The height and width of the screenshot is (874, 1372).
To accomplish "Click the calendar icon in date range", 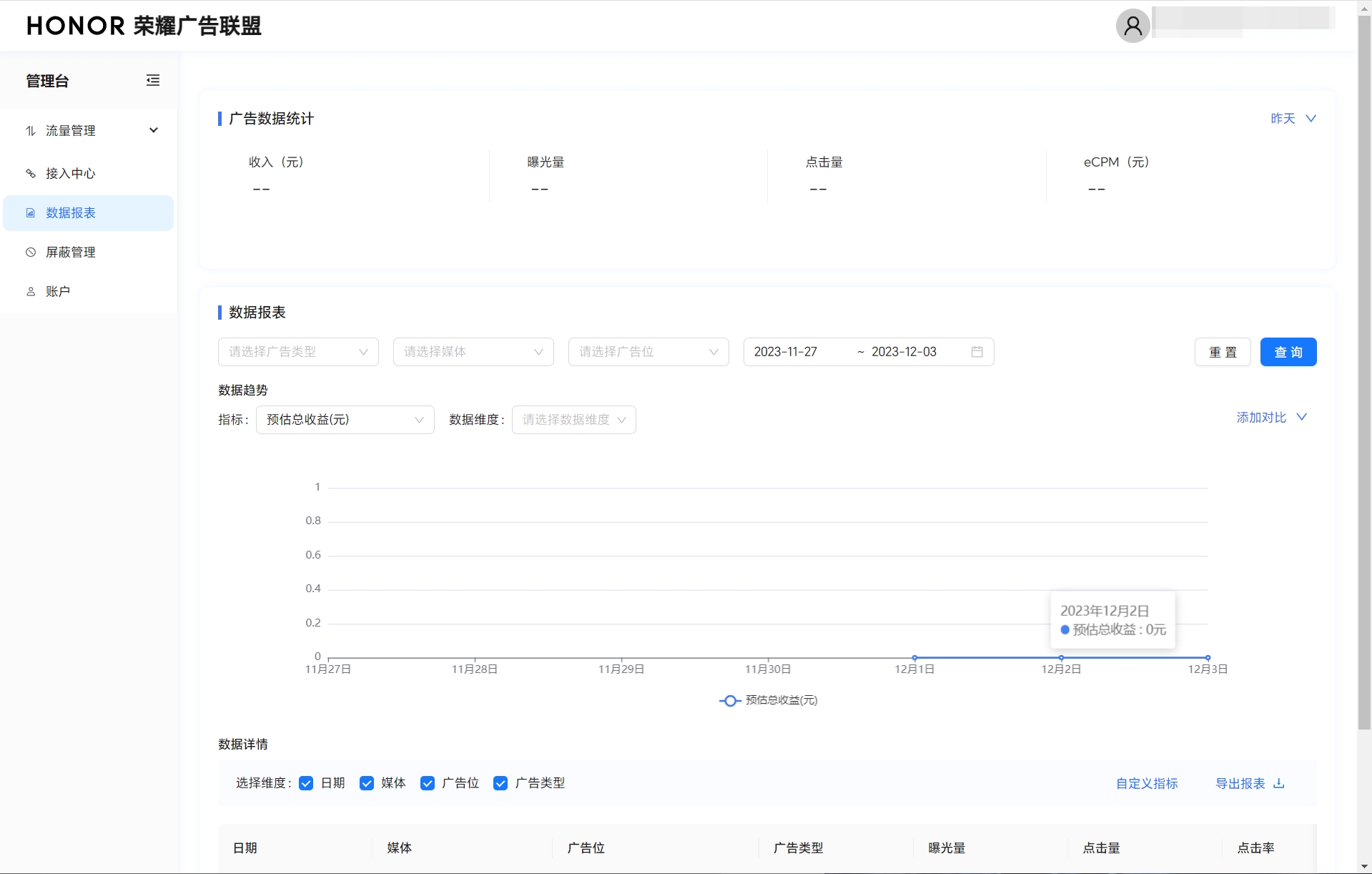I will (x=977, y=352).
